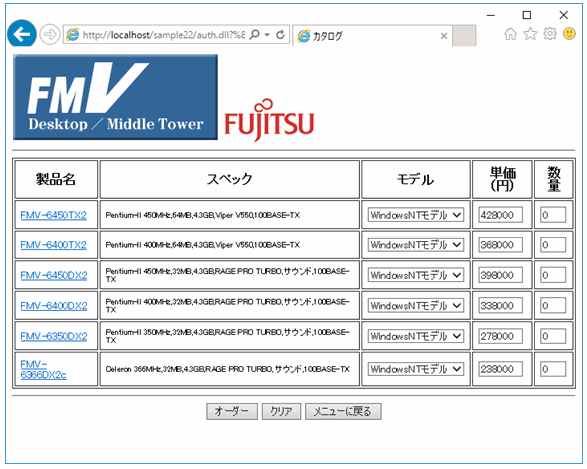Open Favorites with the star icon

tap(530, 34)
